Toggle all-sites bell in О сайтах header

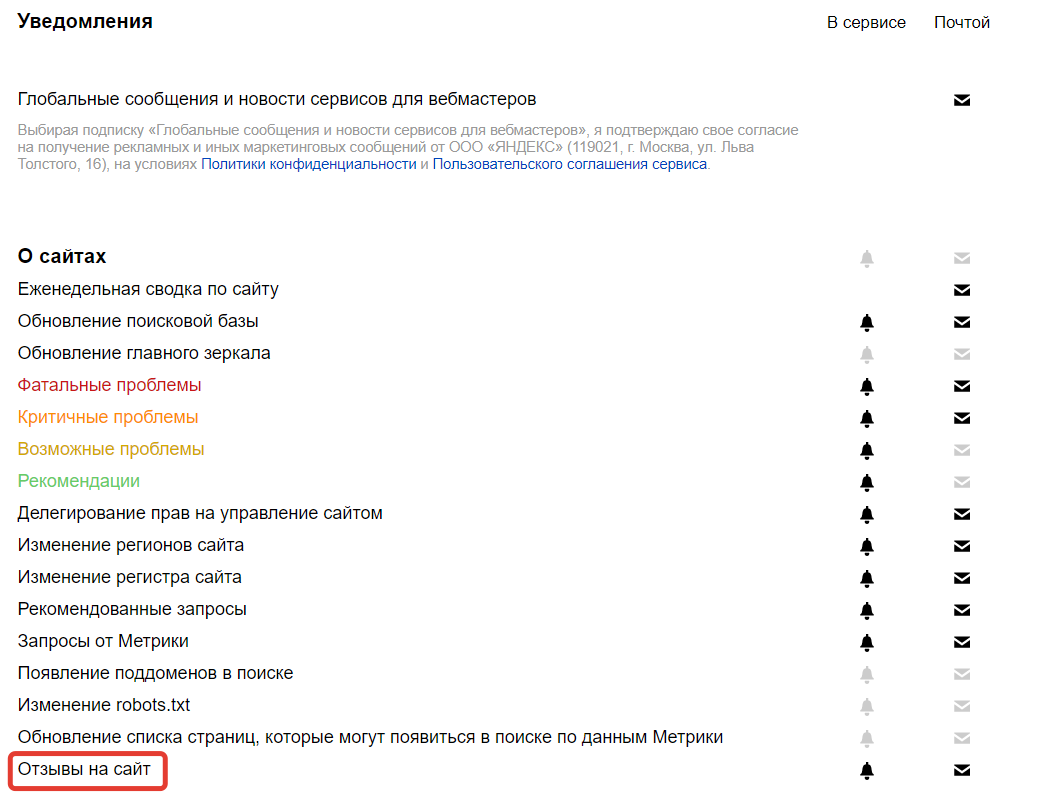tap(867, 259)
